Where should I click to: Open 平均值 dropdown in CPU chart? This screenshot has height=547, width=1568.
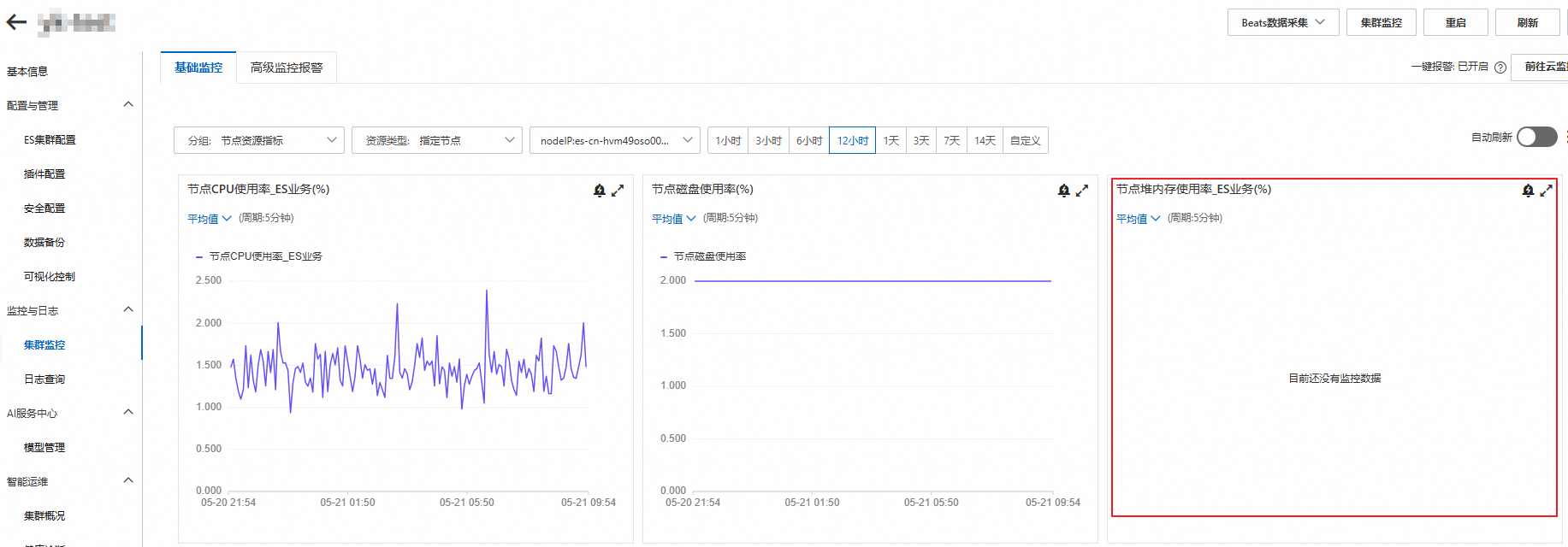210,219
